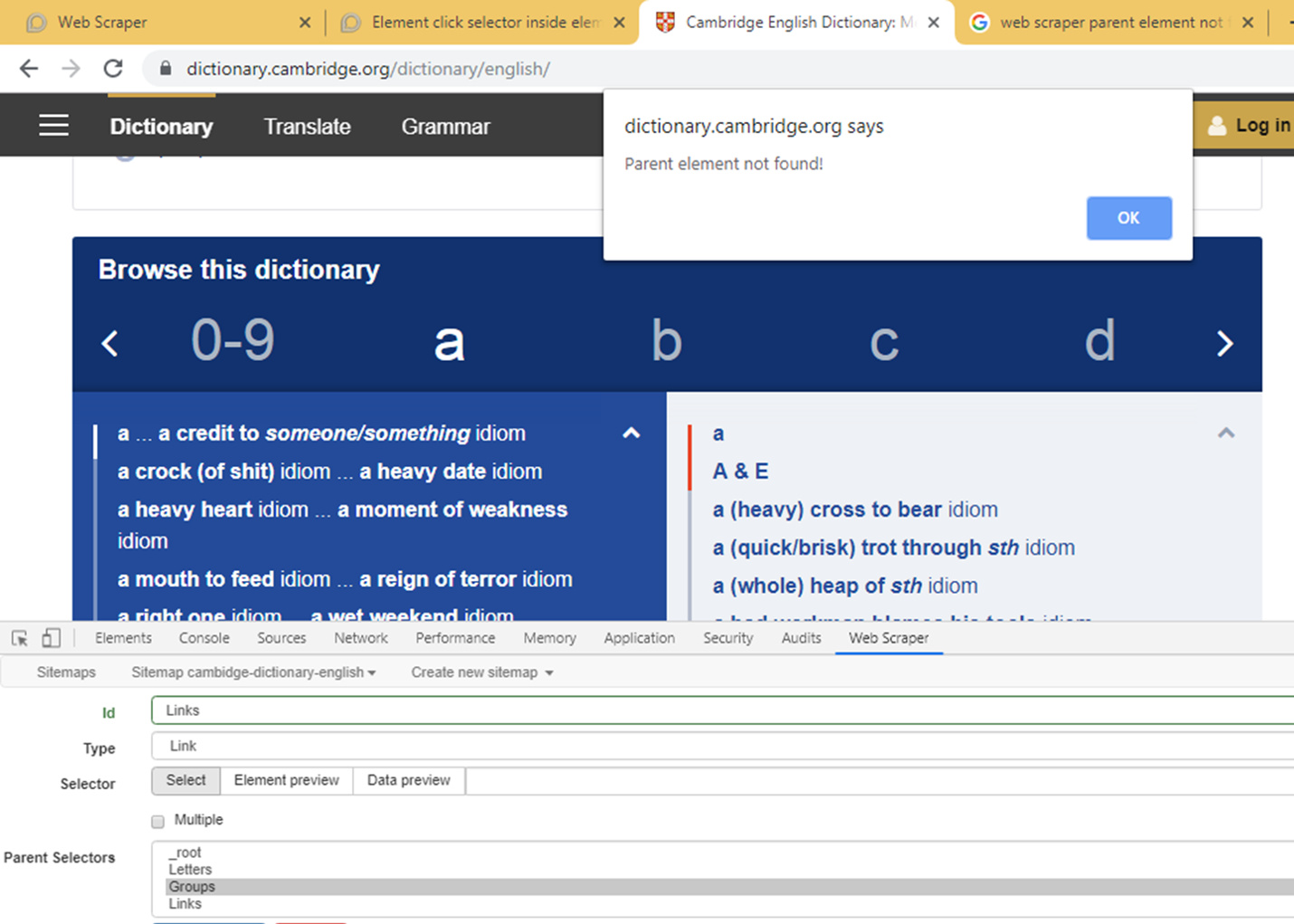1294x924 pixels.
Task: Open the Create new sitemap dropdown
Action: [480, 672]
